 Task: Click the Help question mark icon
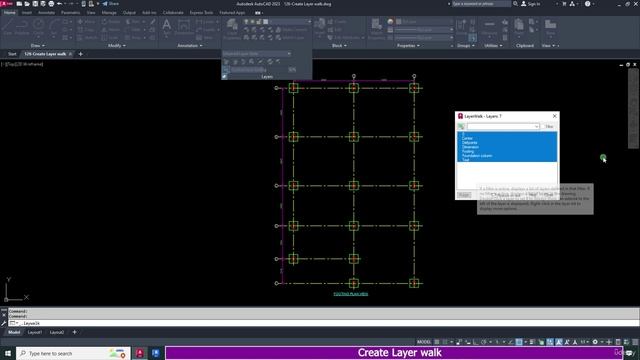[587, 4]
